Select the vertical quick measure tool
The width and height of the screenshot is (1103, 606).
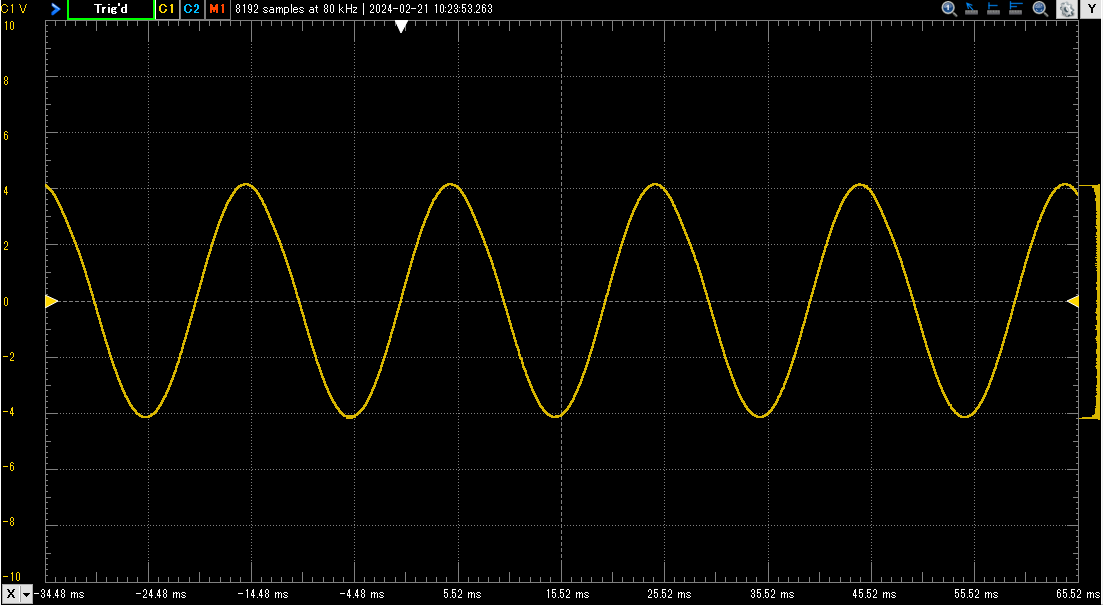(x=994, y=9)
